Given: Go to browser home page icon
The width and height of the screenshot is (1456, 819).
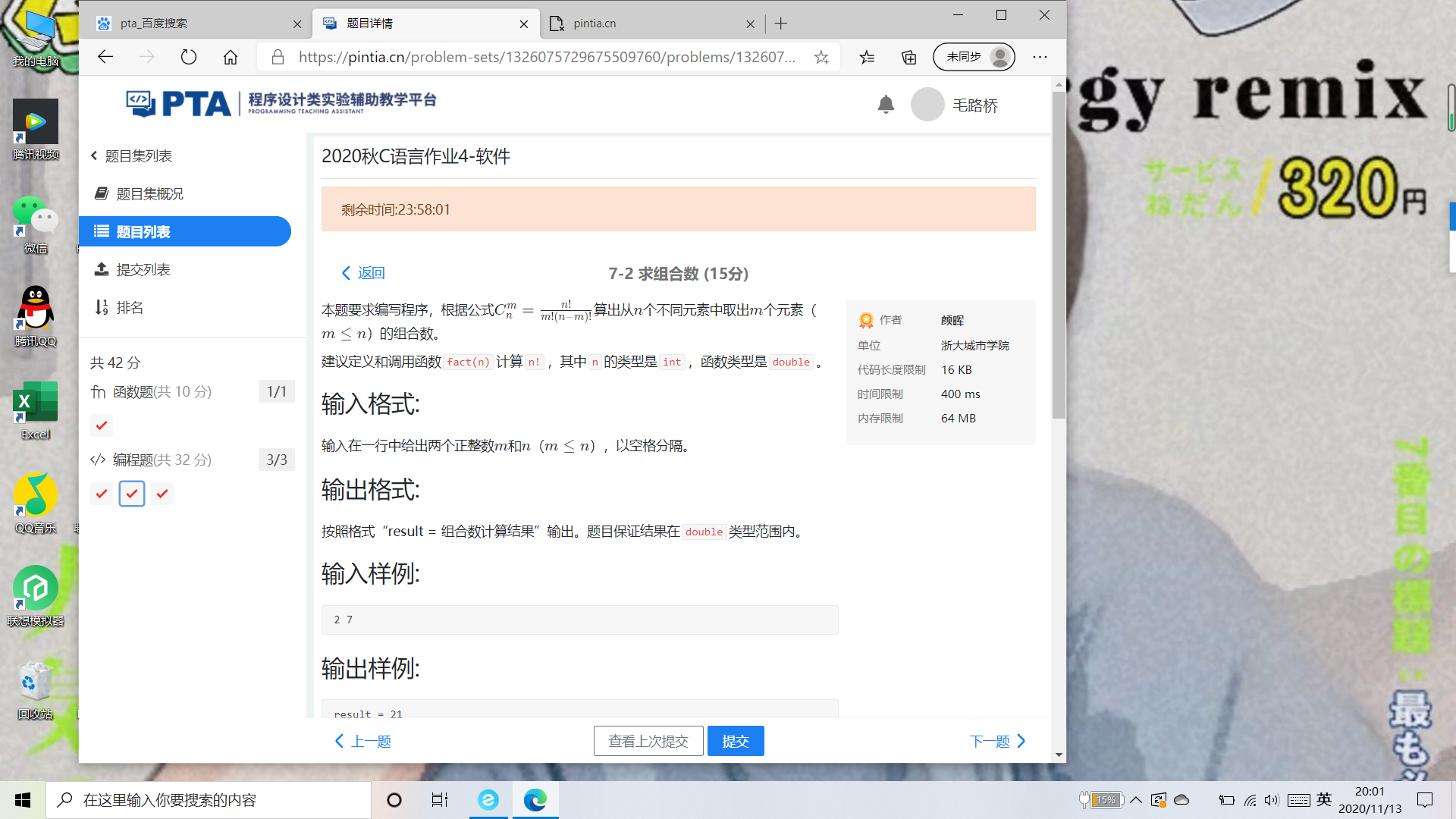Looking at the screenshot, I should [x=231, y=57].
